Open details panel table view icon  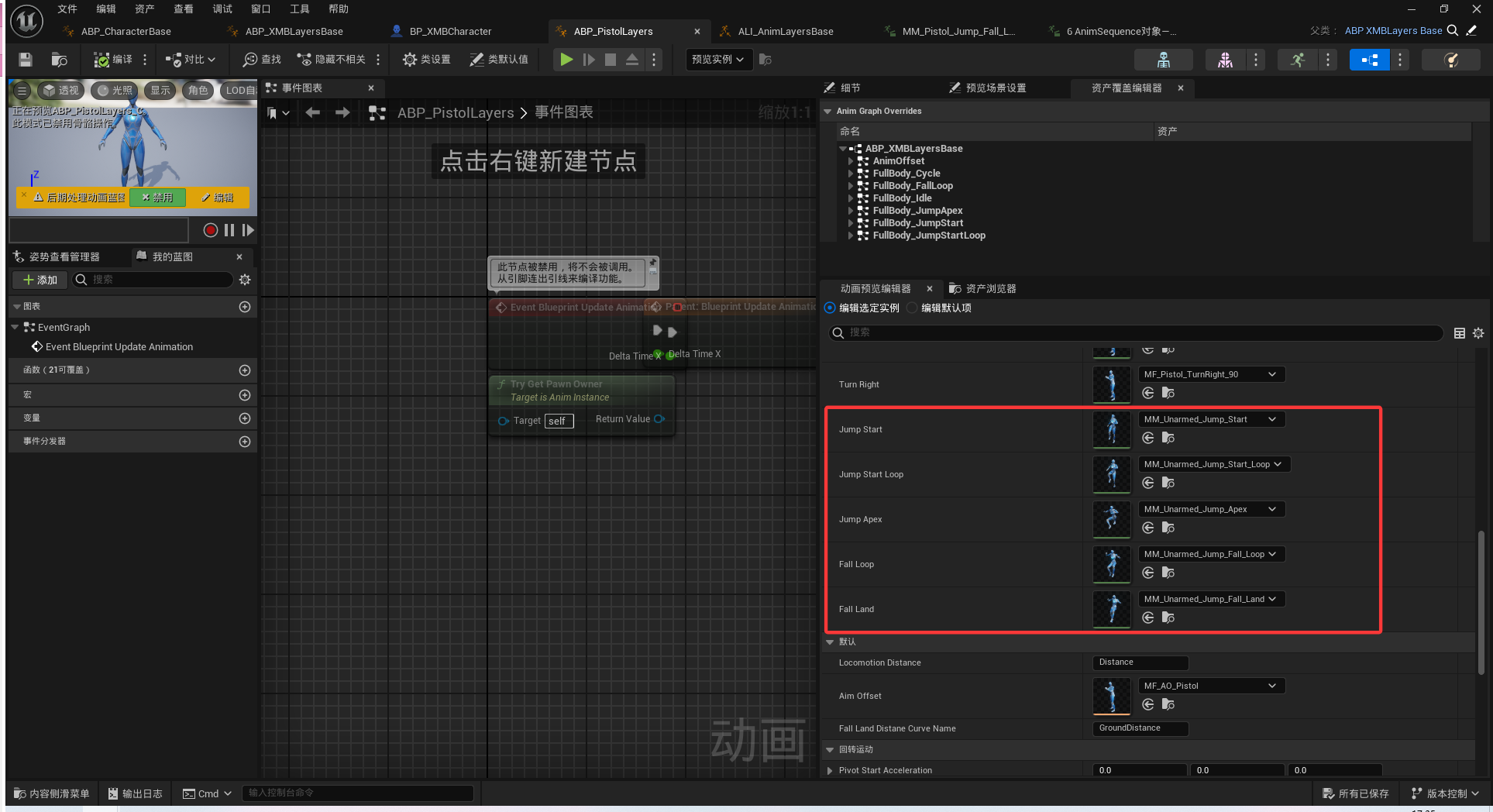tap(1460, 333)
